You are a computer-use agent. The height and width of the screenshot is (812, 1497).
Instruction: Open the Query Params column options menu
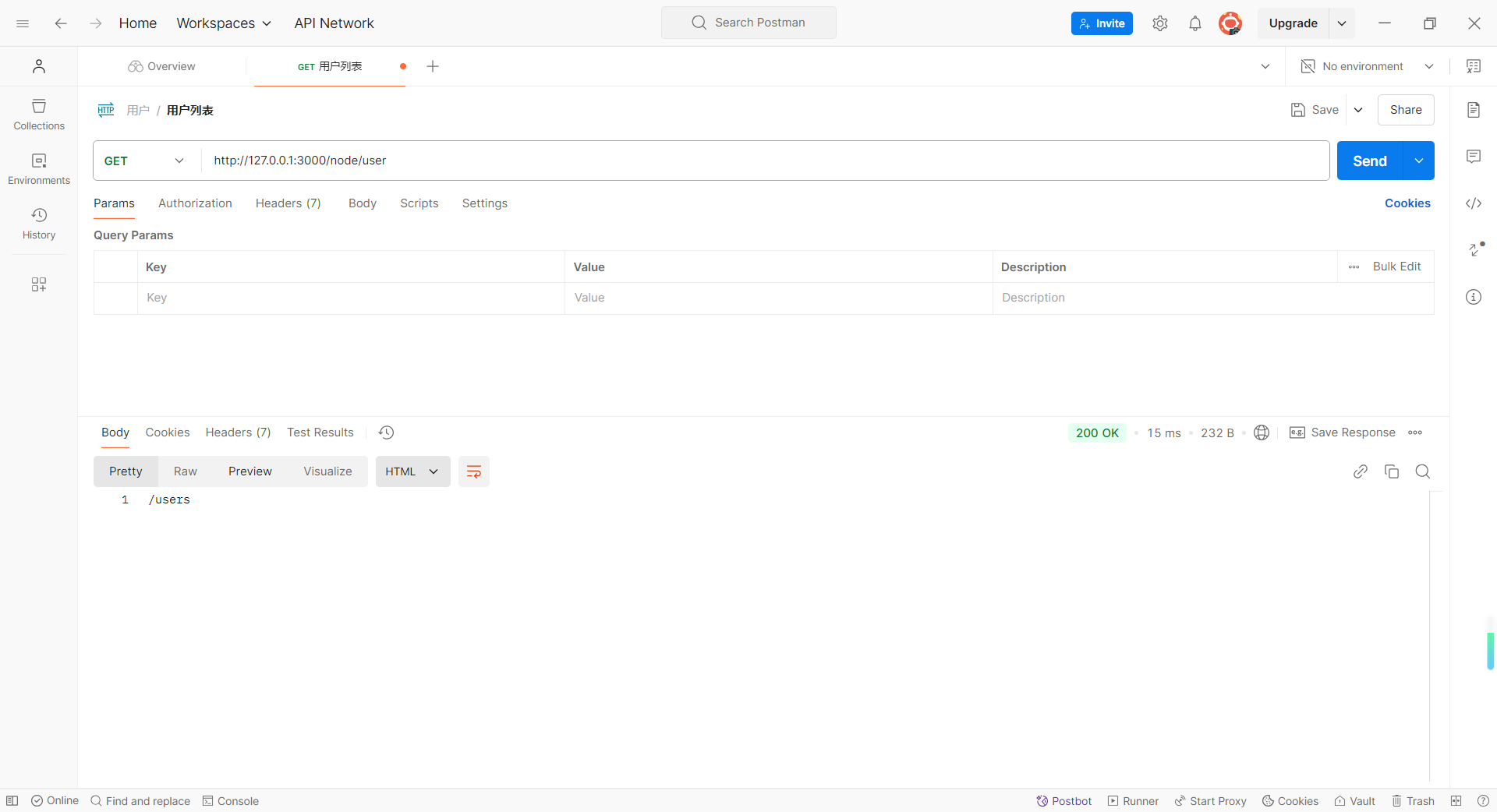(1354, 267)
